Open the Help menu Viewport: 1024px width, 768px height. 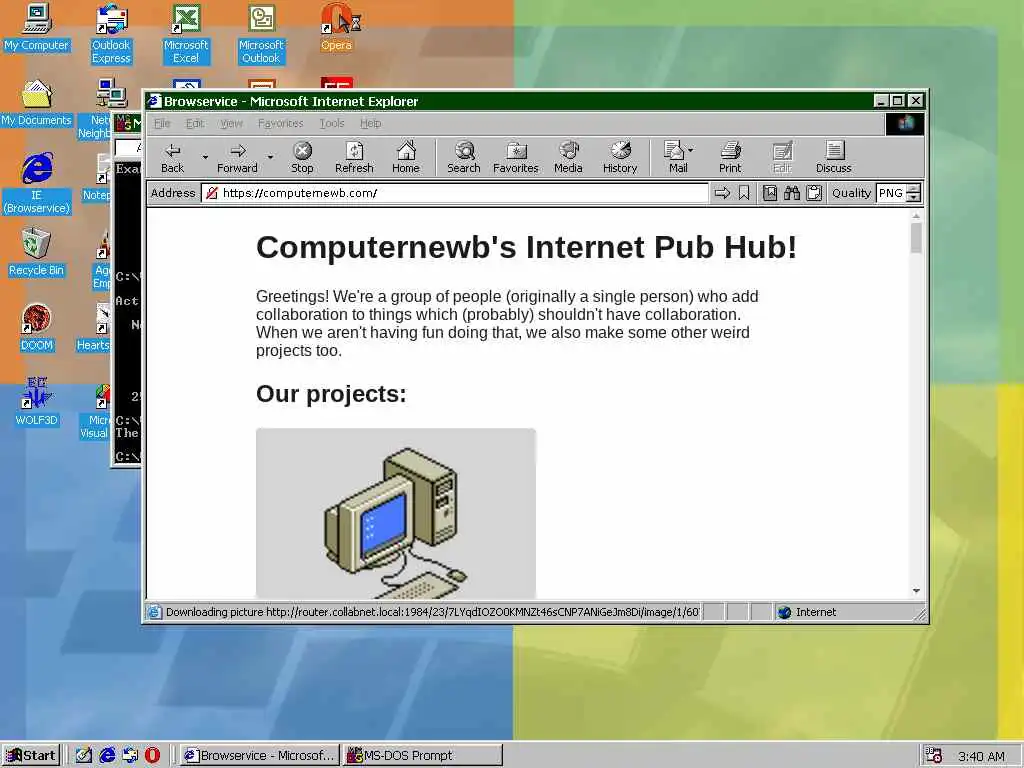[x=371, y=123]
